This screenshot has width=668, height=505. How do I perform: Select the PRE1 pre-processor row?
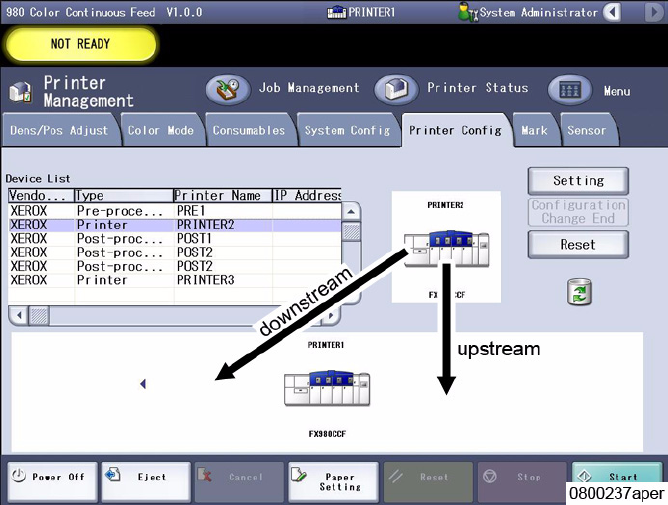(x=175, y=211)
